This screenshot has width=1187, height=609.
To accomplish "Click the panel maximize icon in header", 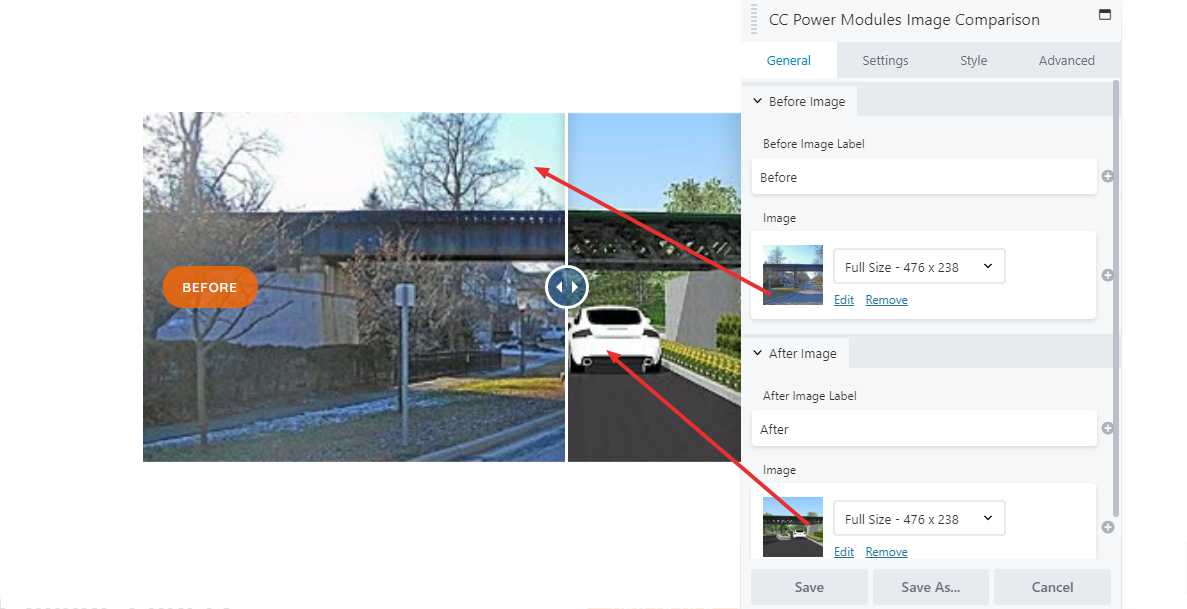I will pyautogui.click(x=1104, y=14).
